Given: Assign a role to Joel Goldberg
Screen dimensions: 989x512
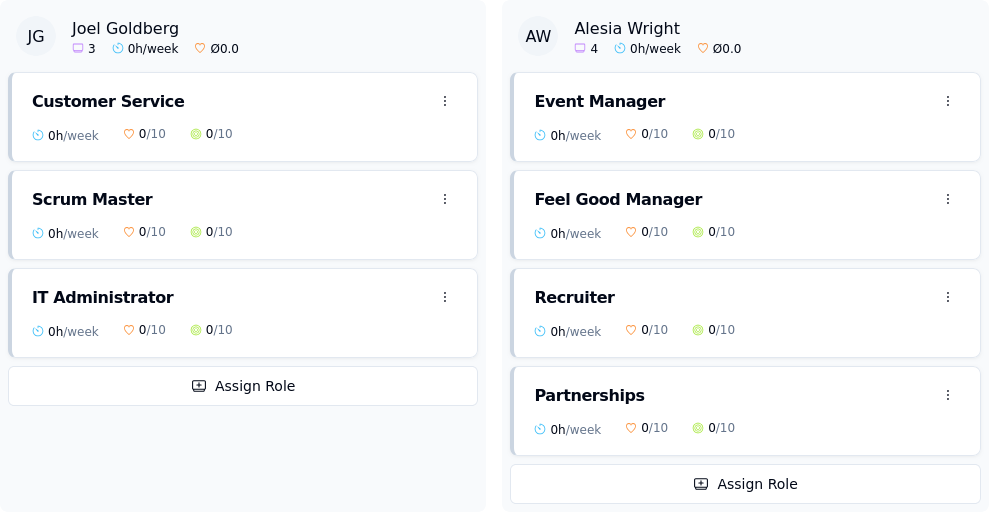Looking at the screenshot, I should [x=243, y=386].
